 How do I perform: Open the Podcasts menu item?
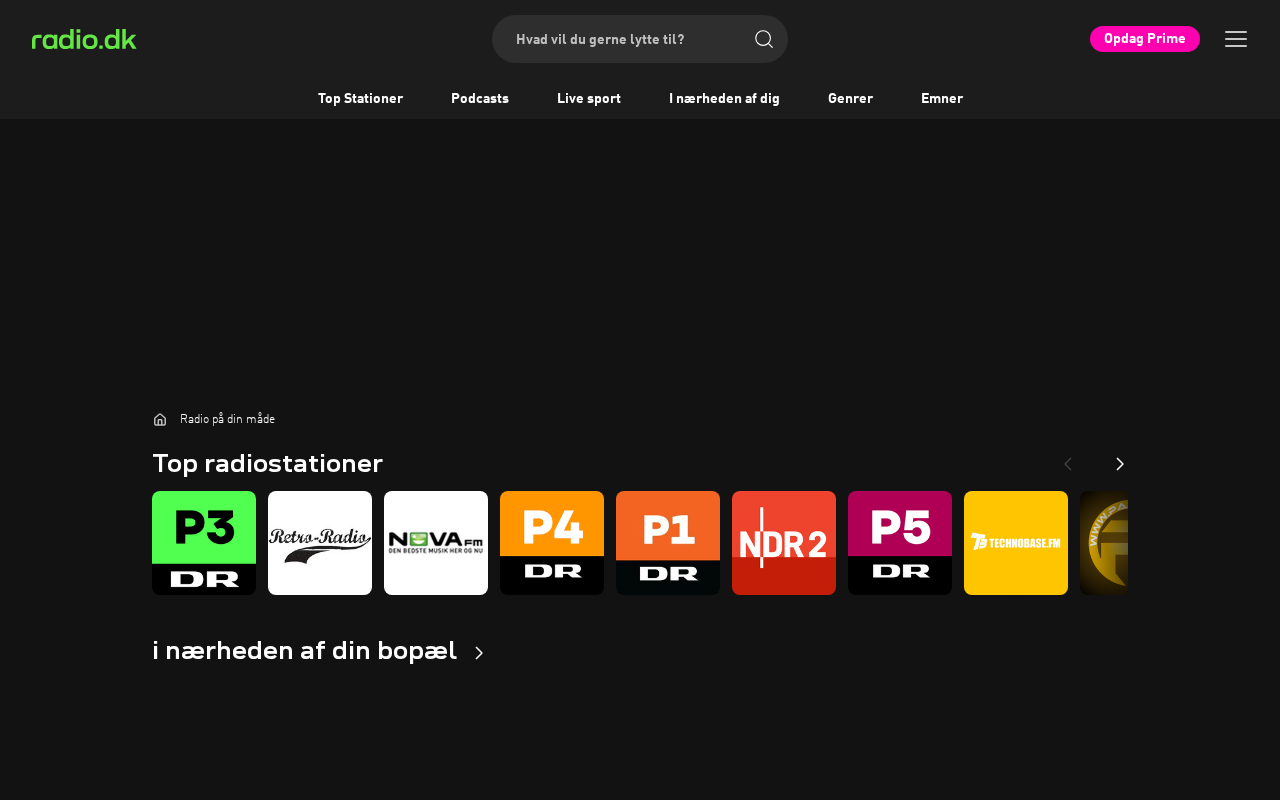480,98
